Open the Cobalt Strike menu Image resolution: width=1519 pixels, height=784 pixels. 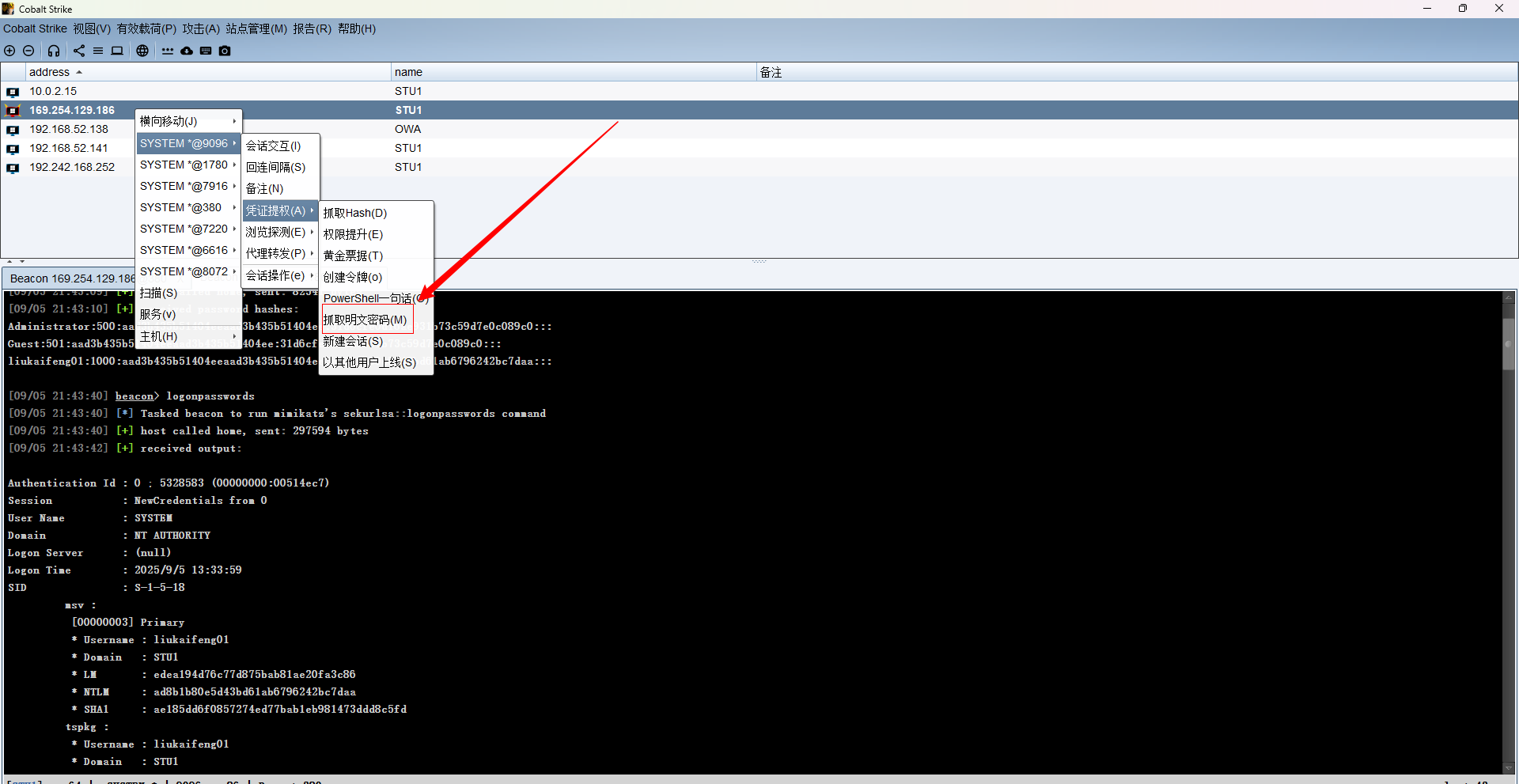click(x=35, y=28)
